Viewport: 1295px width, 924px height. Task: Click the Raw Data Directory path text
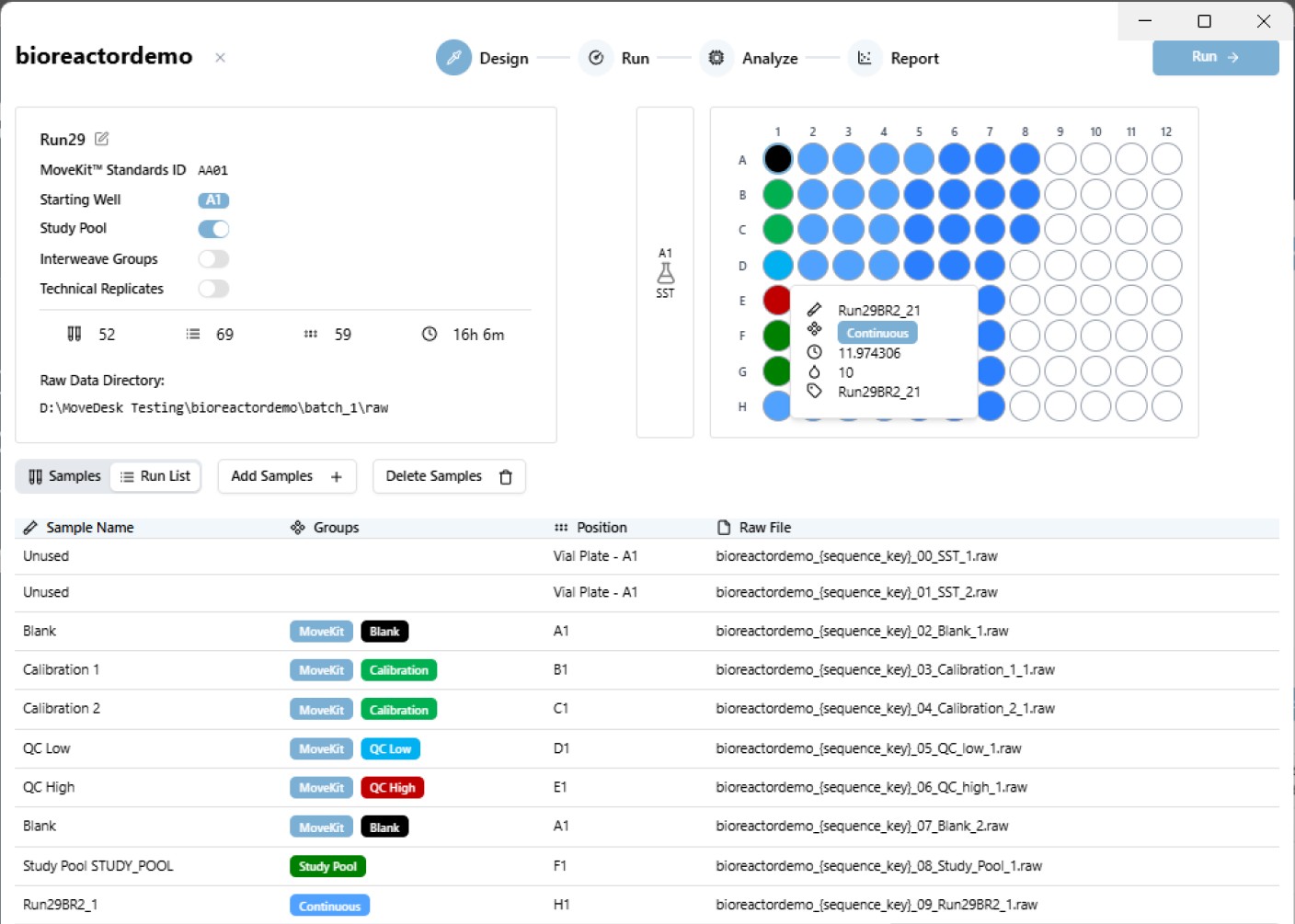point(213,407)
